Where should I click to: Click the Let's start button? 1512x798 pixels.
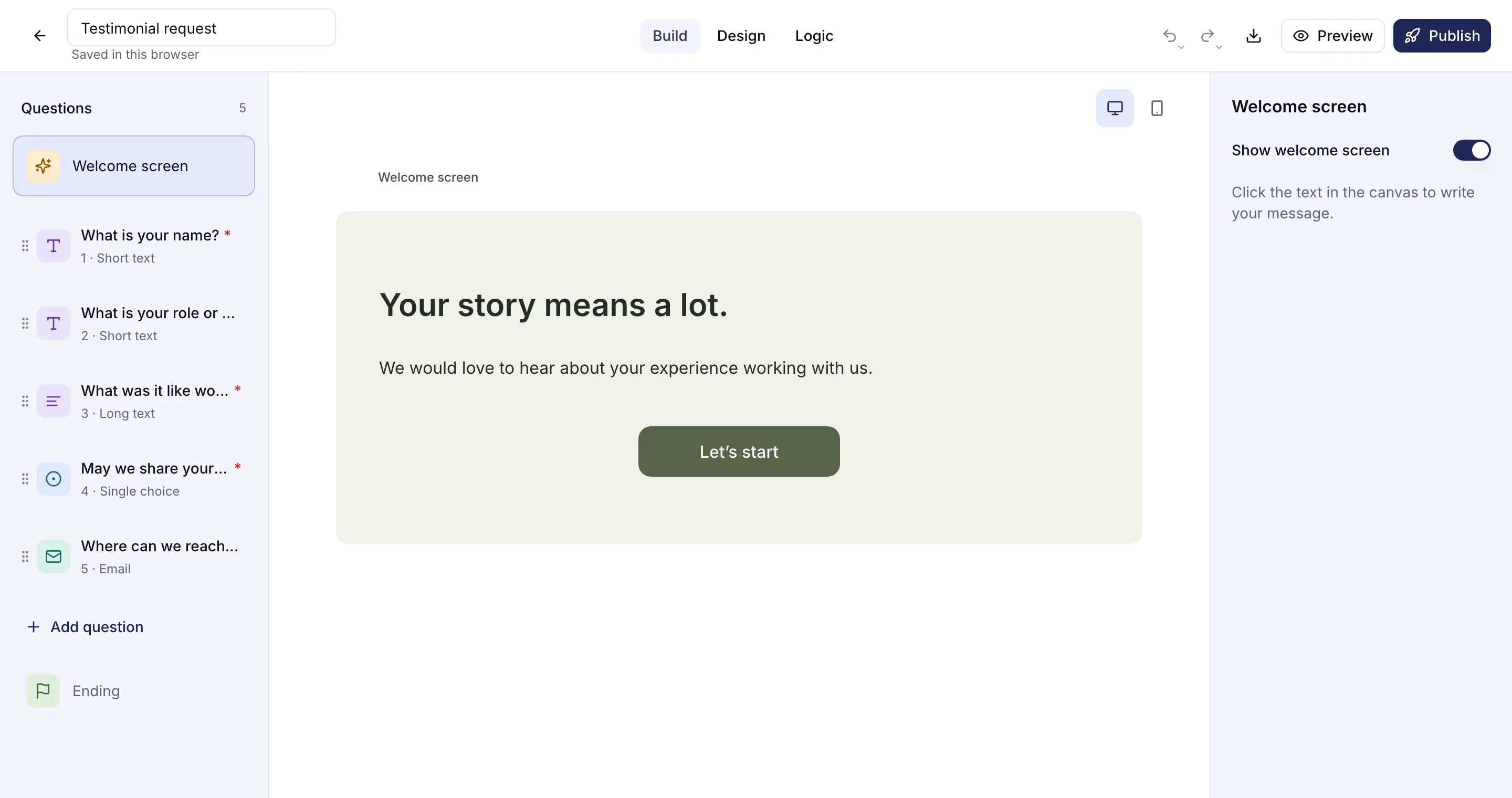pos(738,451)
